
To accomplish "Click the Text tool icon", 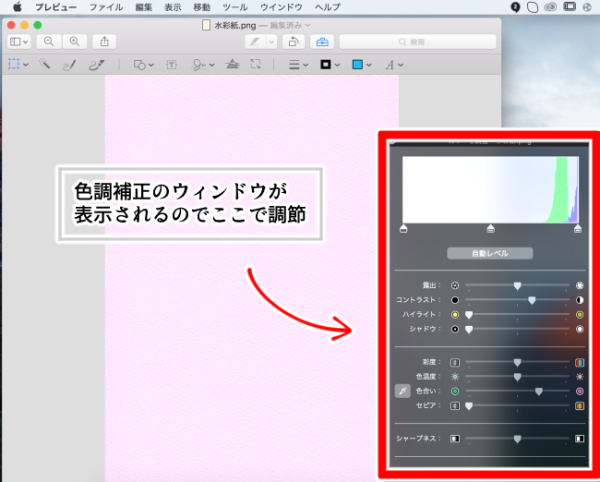I will click(171, 64).
